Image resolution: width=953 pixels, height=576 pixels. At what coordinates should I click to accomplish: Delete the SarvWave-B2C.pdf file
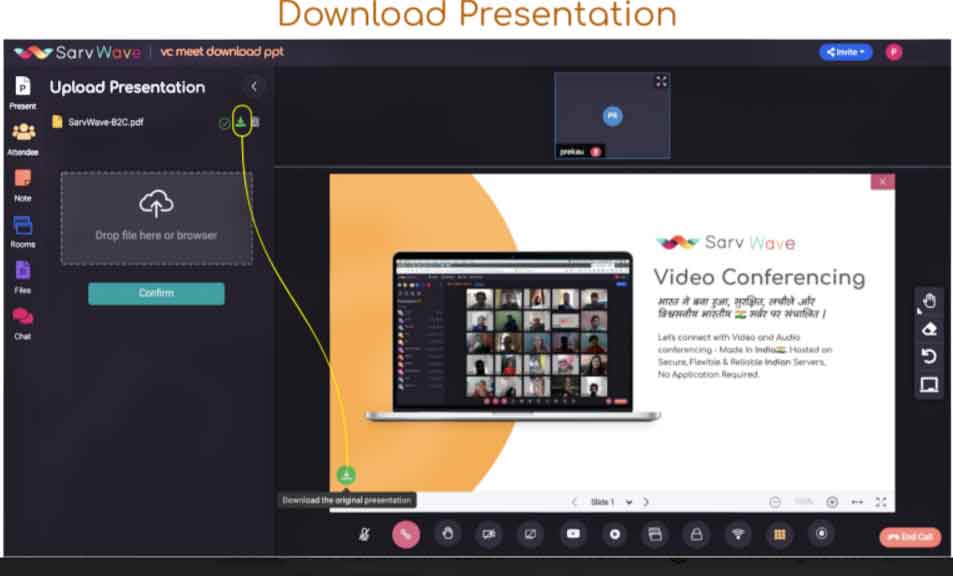point(255,122)
